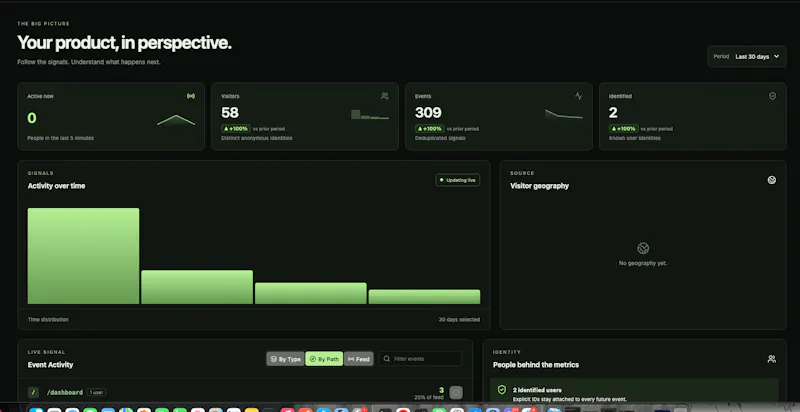Screen dimensions: 800x412
Task: Click the Events count 309
Action: click(x=428, y=113)
